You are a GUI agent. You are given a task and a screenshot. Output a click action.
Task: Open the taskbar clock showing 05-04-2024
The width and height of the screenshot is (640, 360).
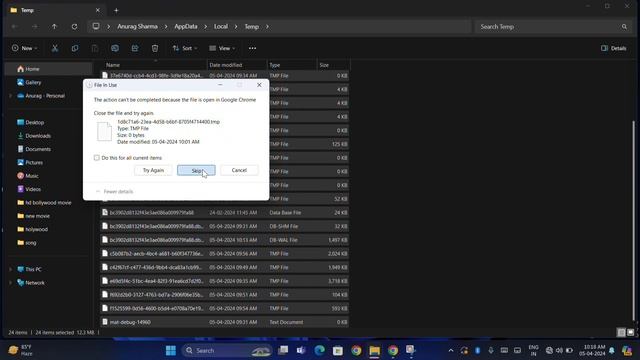point(592,350)
